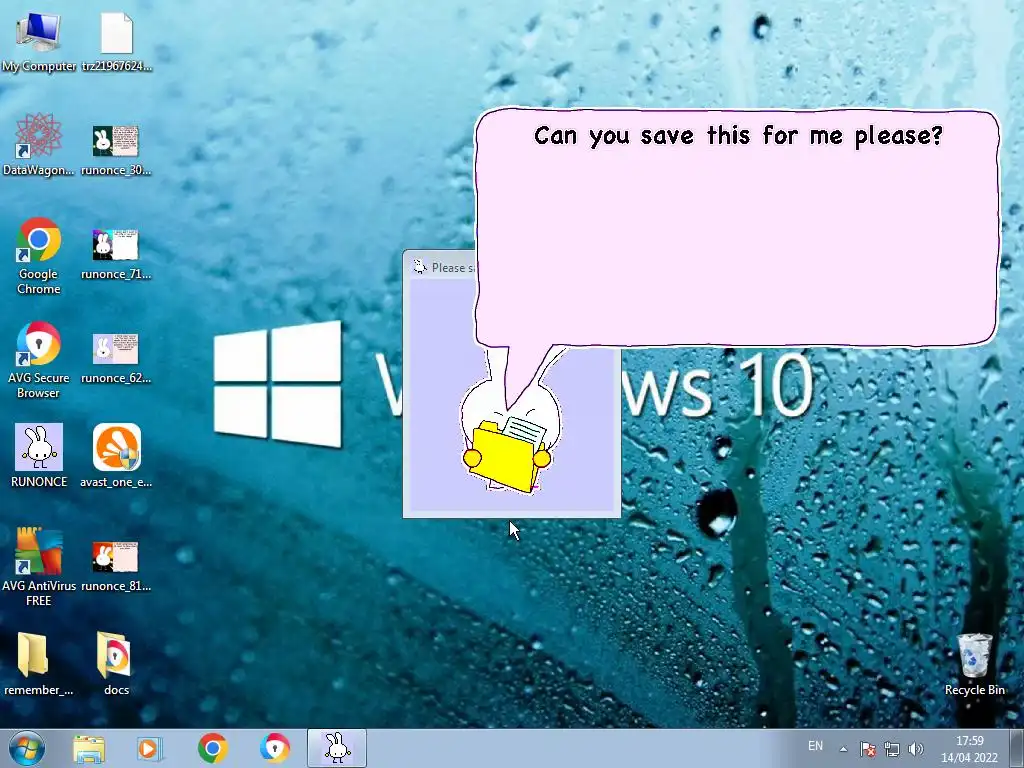The height and width of the screenshot is (768, 1024).
Task: Open the Windows Start menu orb
Action: click(27, 748)
